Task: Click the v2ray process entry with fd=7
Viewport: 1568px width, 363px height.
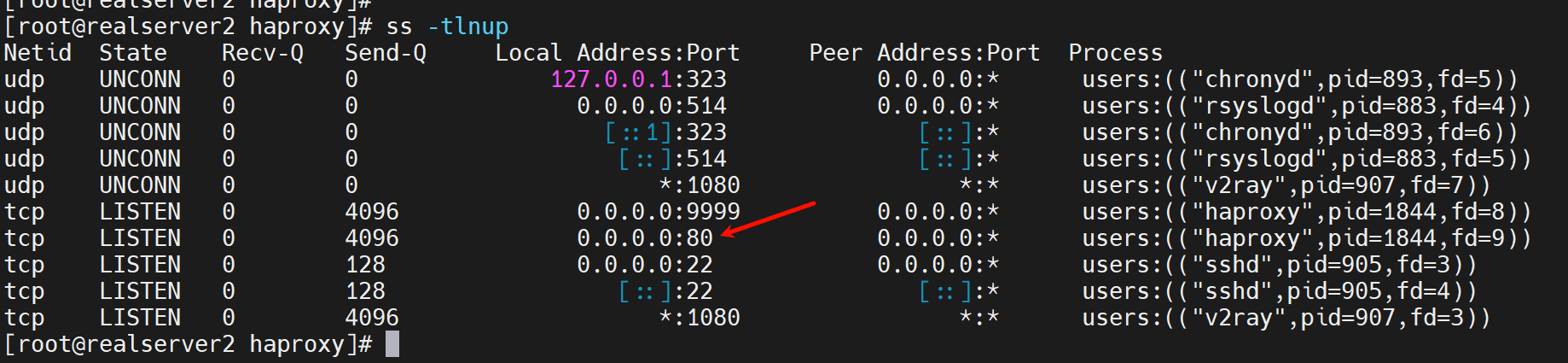Action: 1286,185
